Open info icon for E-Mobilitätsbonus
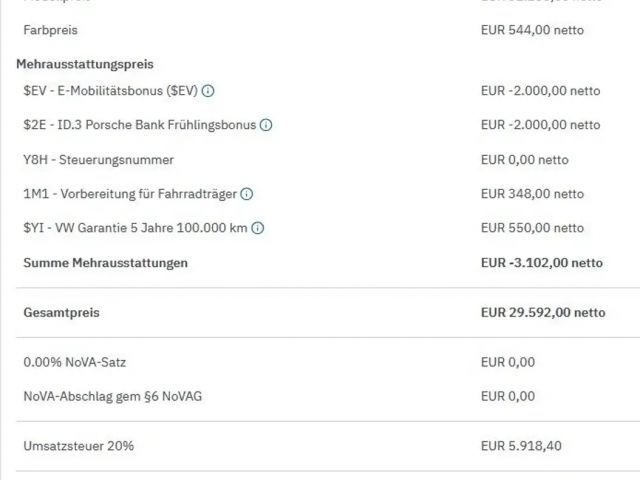The width and height of the screenshot is (640, 480). click(208, 91)
